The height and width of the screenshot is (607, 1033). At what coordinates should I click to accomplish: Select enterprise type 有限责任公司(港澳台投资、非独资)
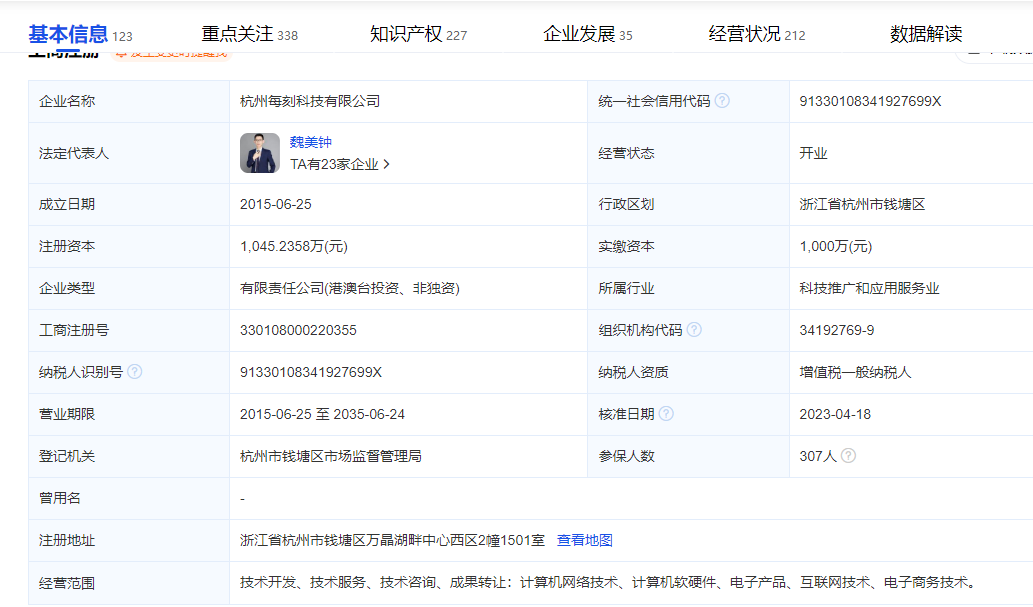pos(350,288)
